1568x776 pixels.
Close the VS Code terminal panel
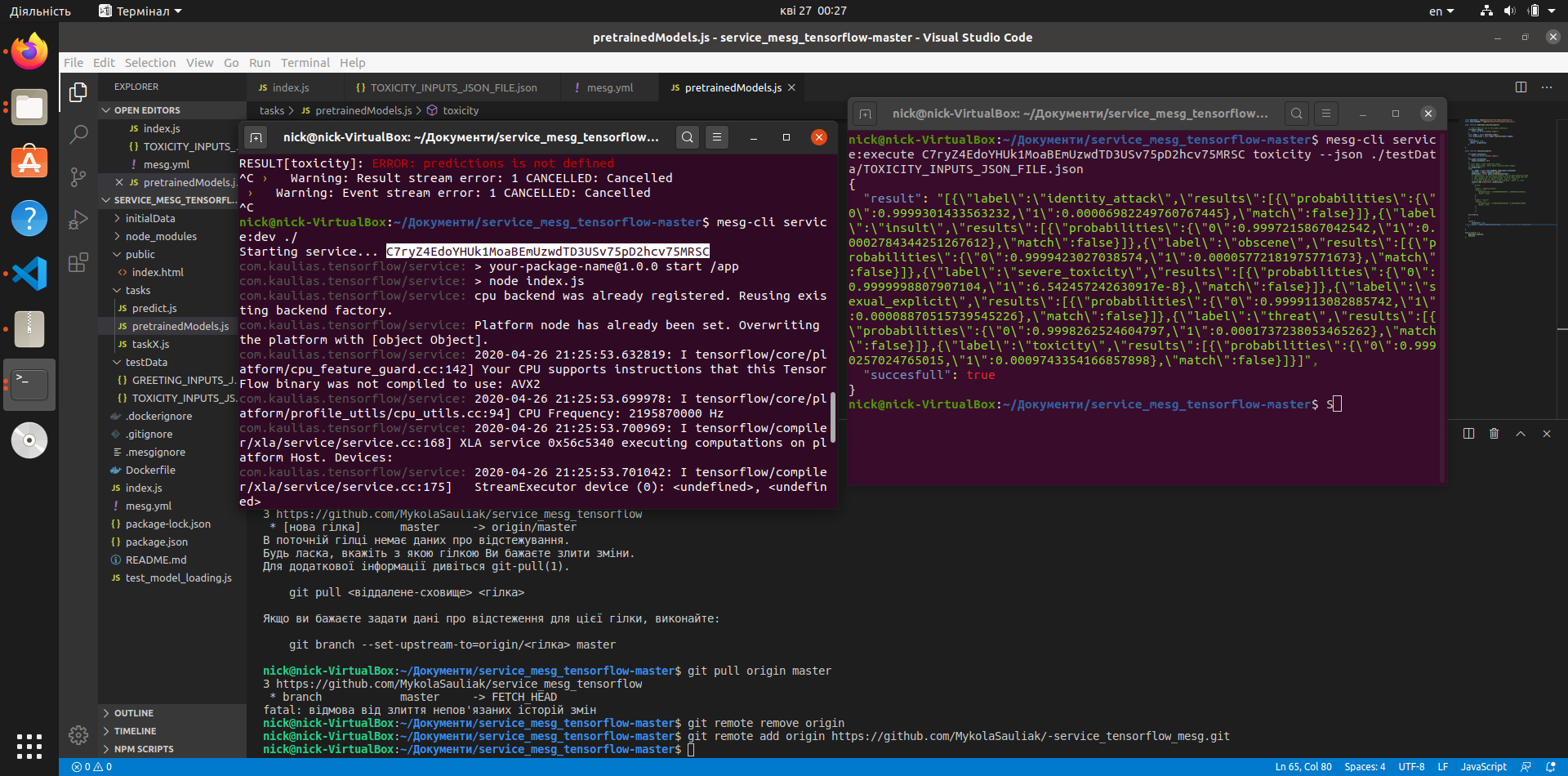click(1547, 434)
